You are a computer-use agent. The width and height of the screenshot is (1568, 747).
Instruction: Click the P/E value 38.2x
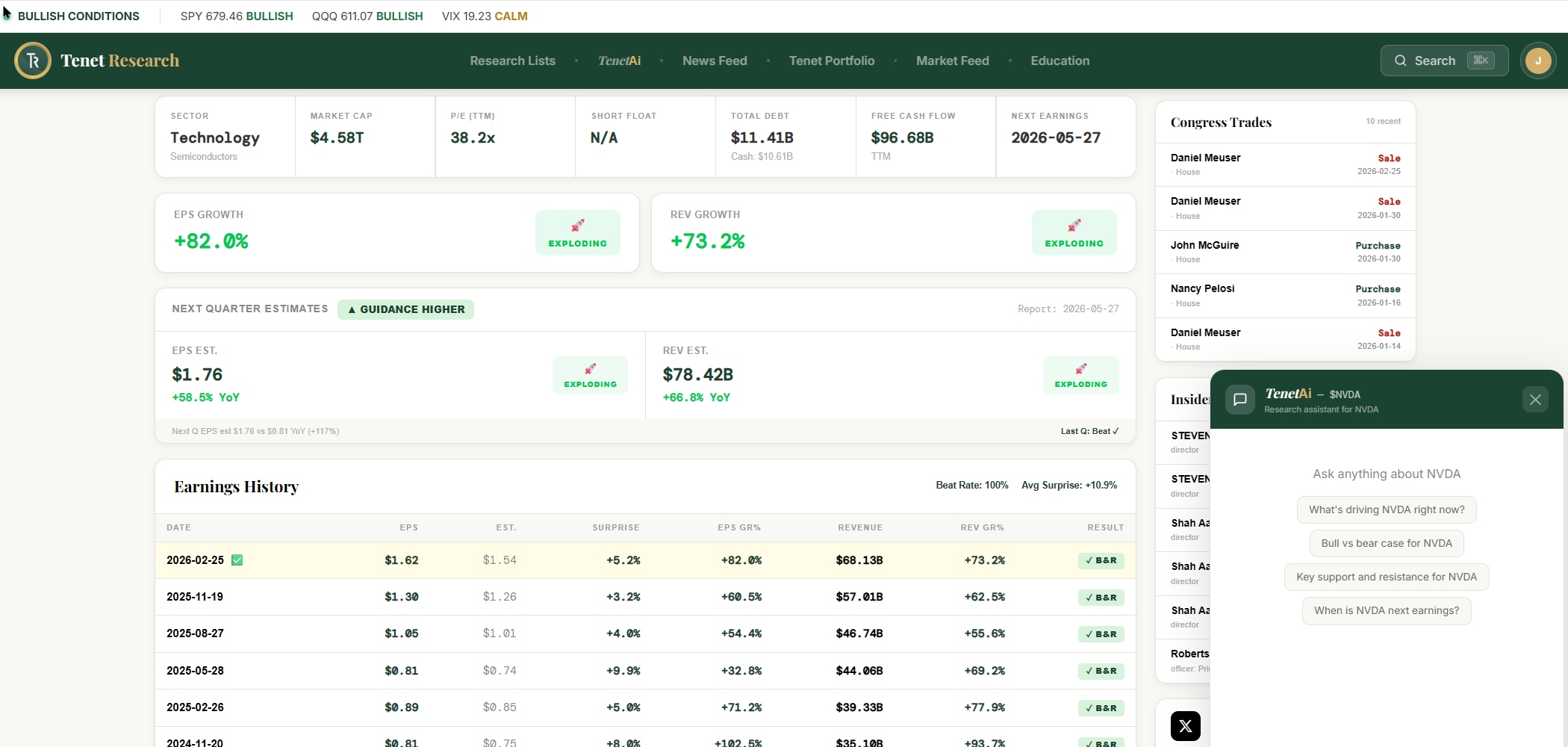click(x=473, y=137)
